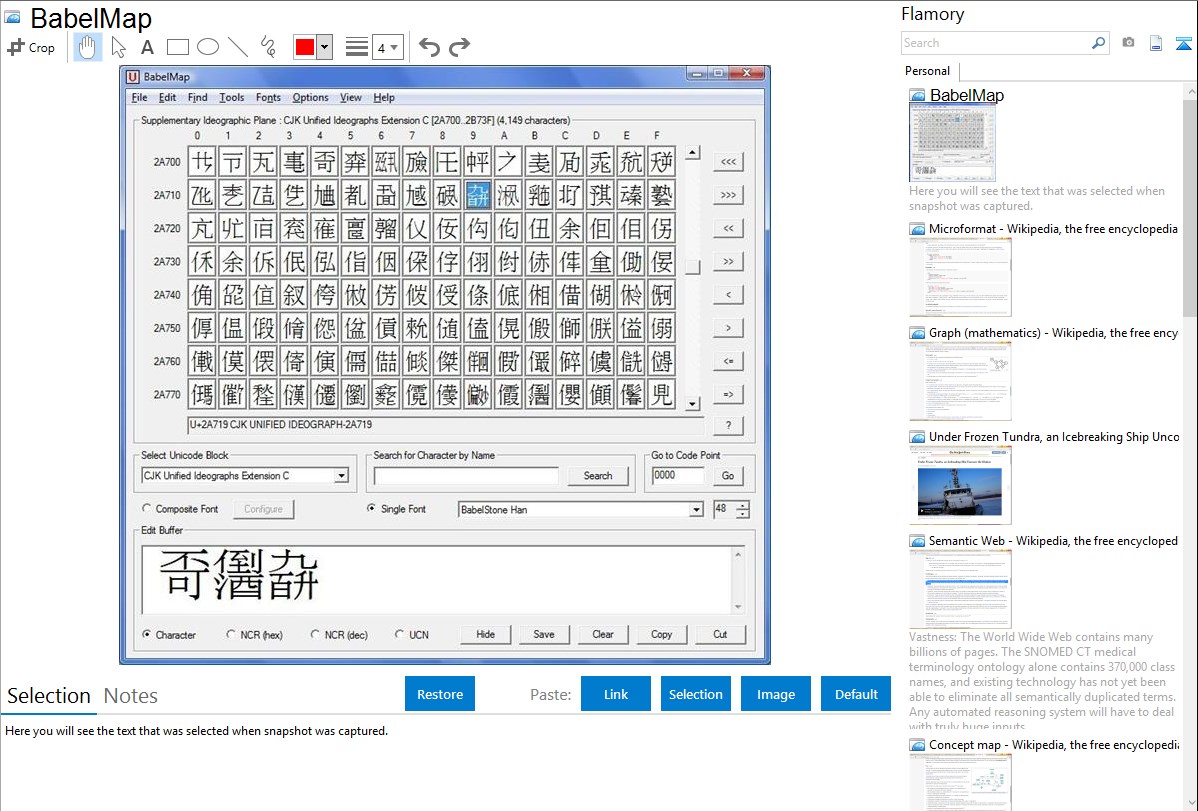Choose the text annotation tool

click(147, 47)
